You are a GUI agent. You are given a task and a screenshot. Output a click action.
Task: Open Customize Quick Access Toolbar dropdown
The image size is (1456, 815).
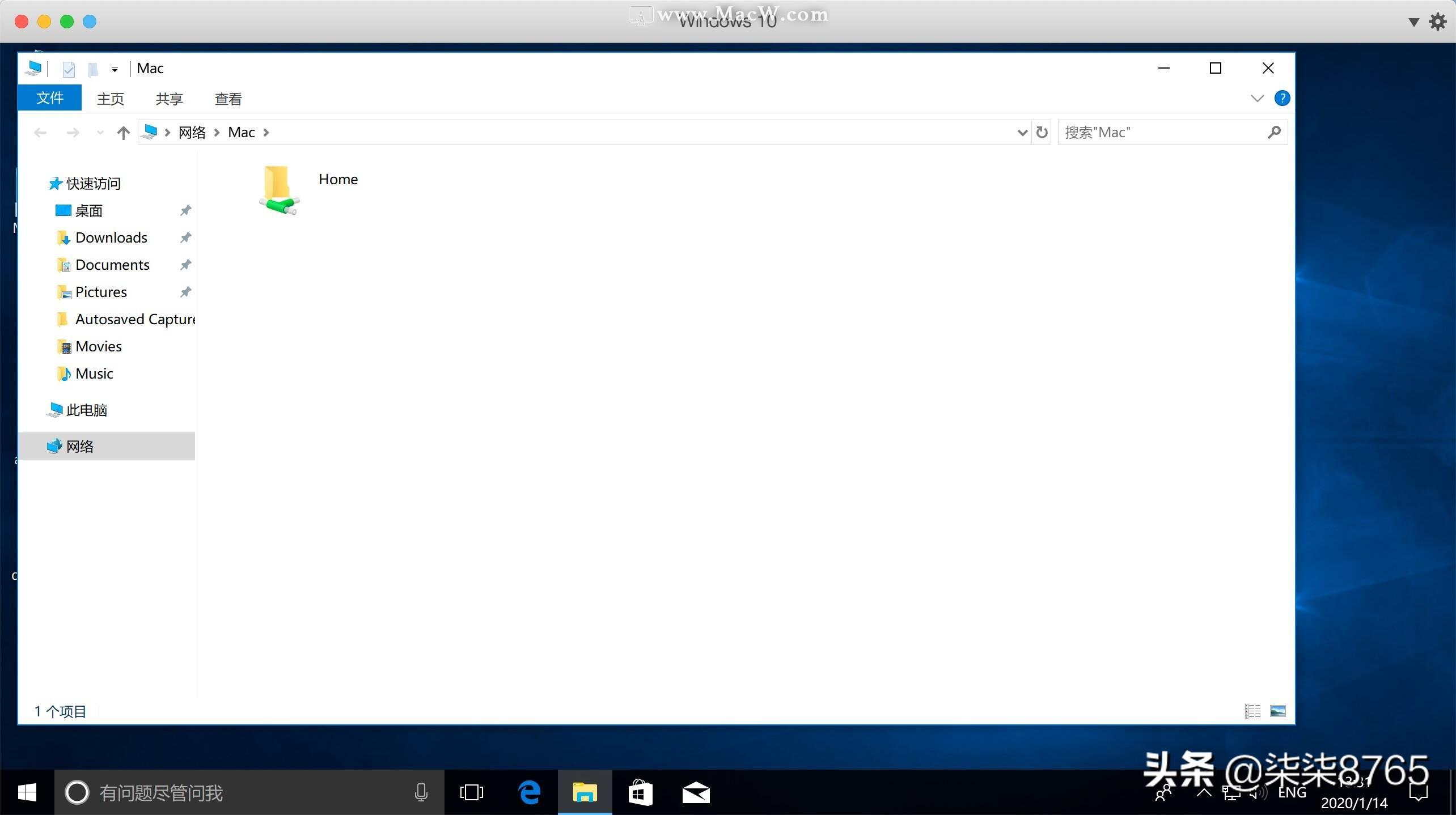pos(115,69)
